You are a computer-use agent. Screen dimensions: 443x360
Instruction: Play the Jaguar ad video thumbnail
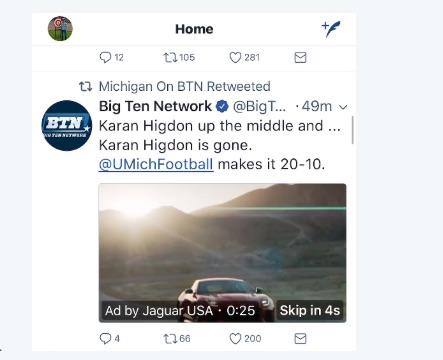coord(222,253)
